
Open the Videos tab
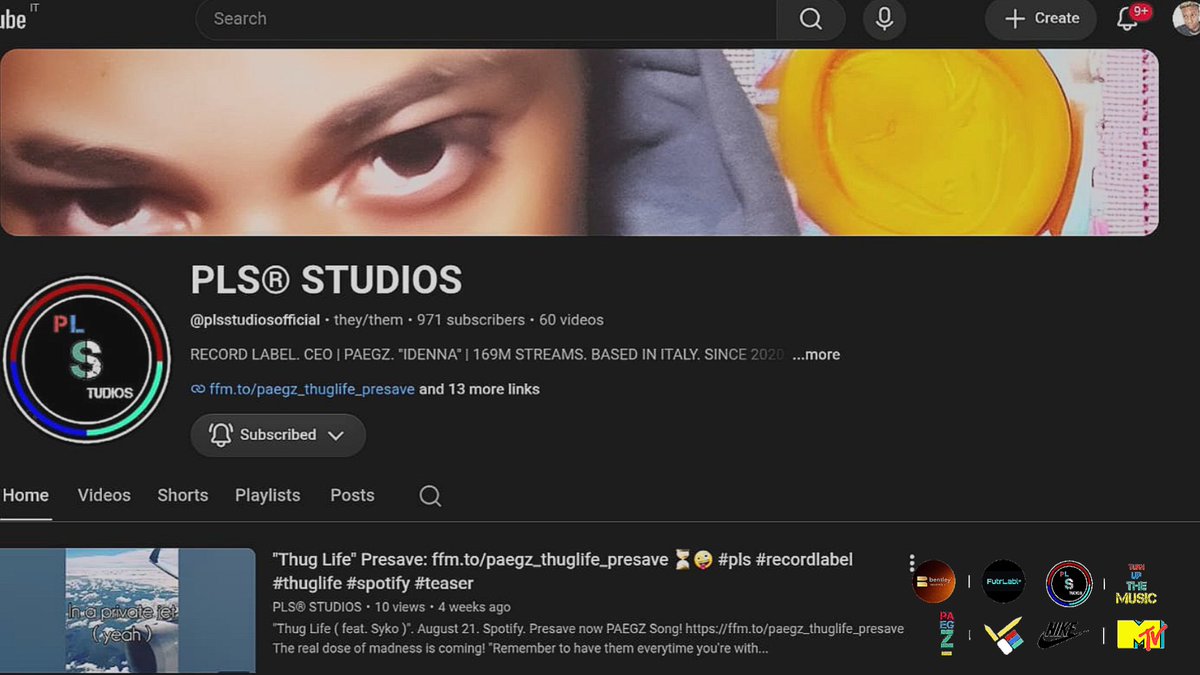(104, 495)
